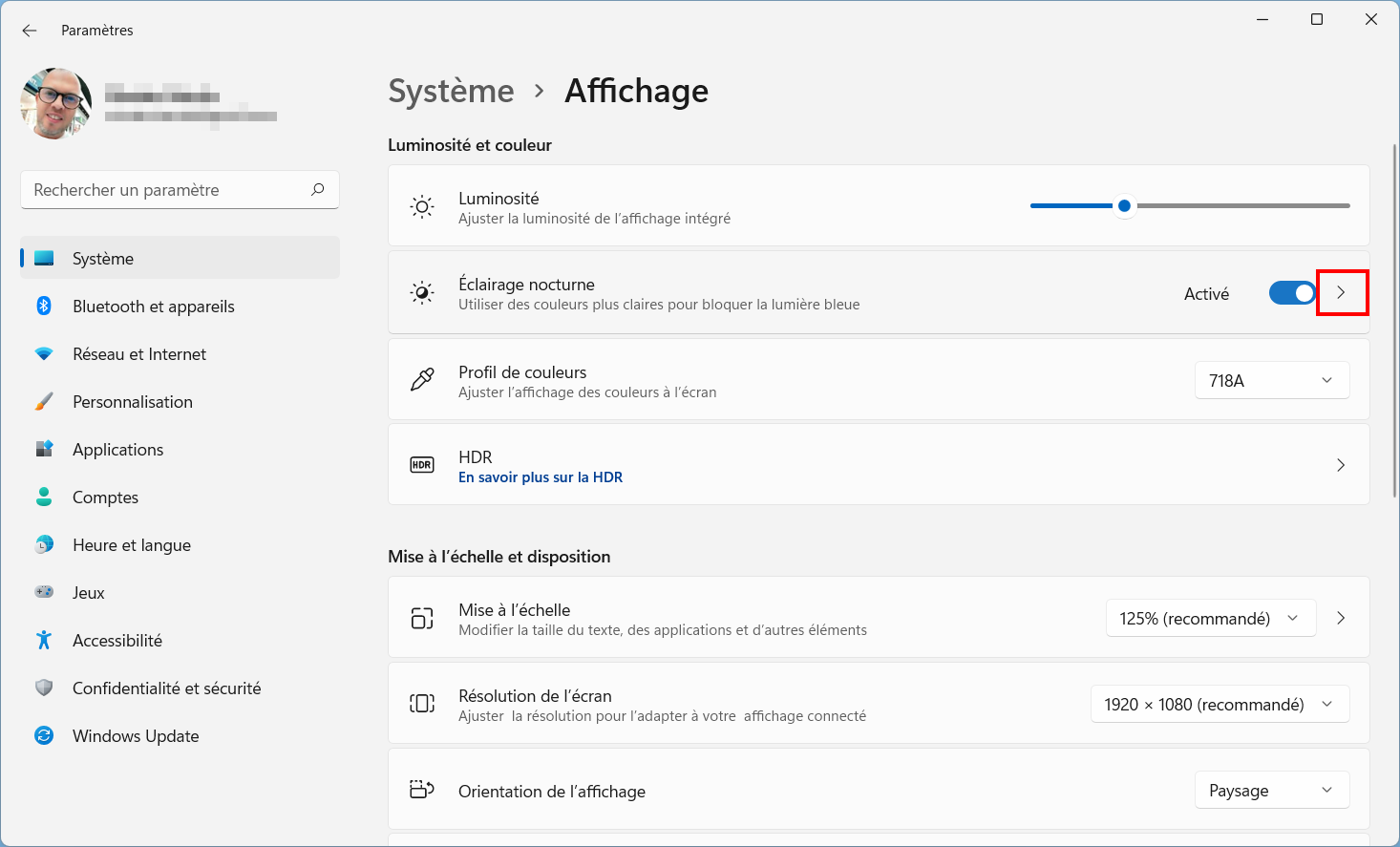
Task: Open the 1920 × 1080 resolution dropdown
Action: 1220,704
